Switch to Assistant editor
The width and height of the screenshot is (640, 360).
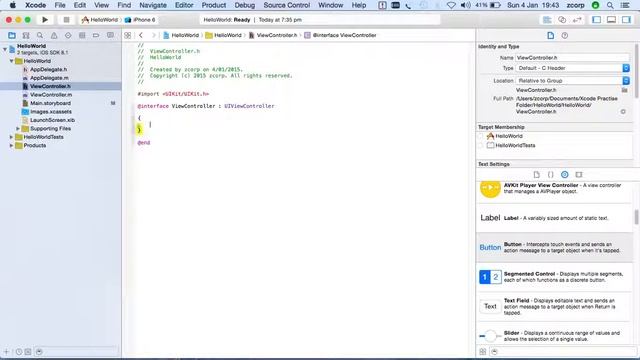(562, 20)
